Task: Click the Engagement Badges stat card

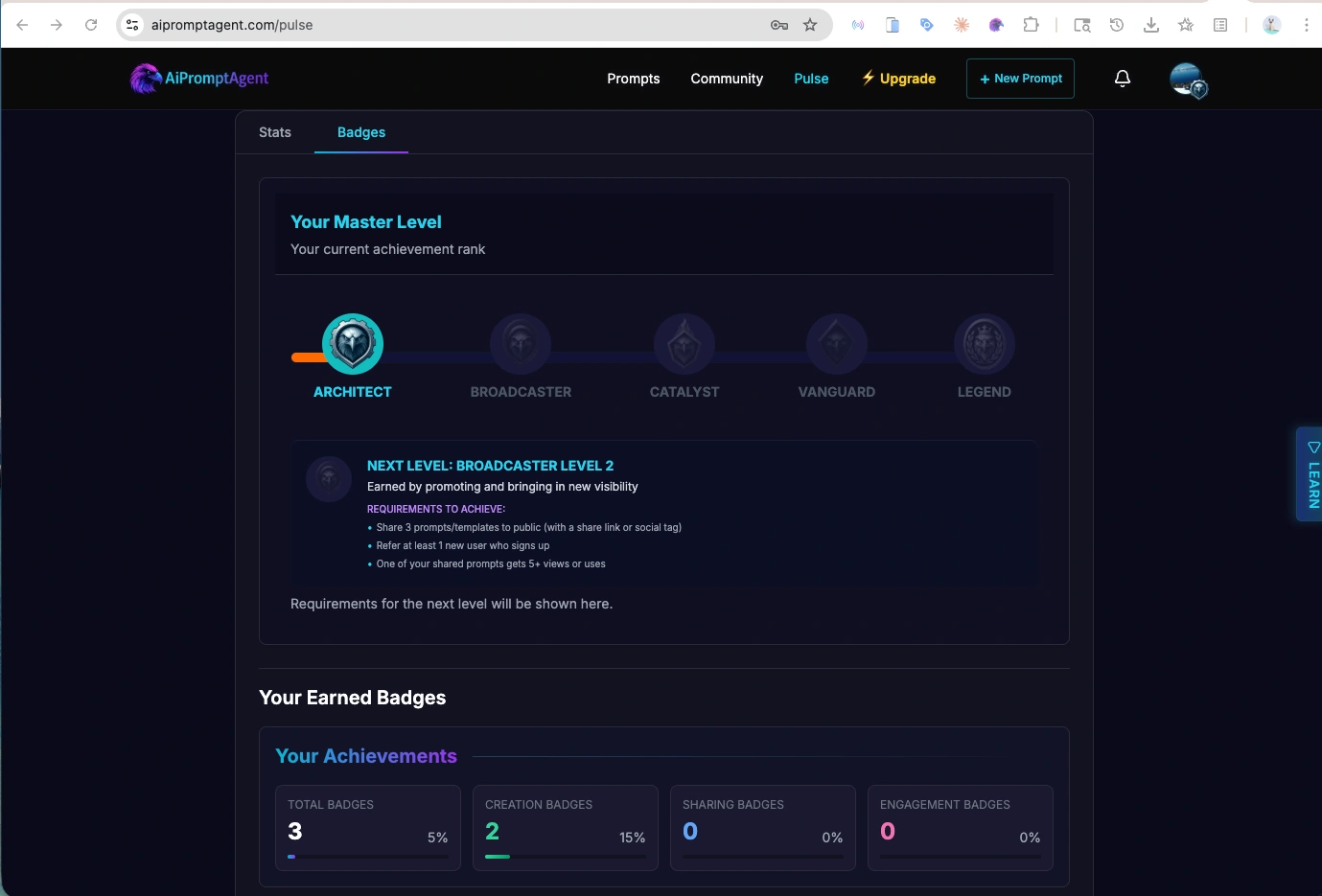Action: 961,828
